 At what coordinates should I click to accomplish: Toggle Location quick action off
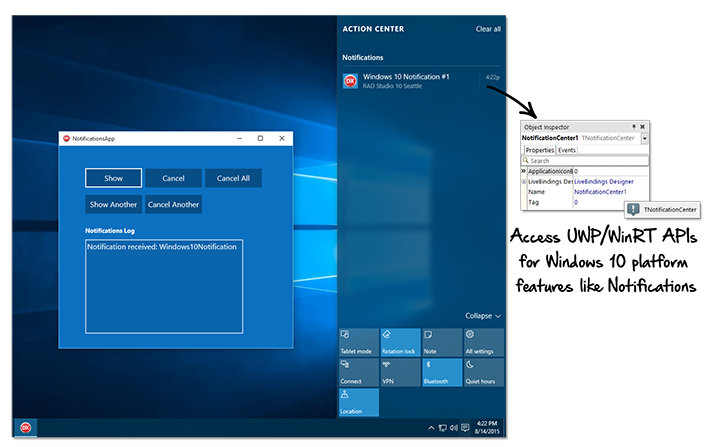coord(359,402)
